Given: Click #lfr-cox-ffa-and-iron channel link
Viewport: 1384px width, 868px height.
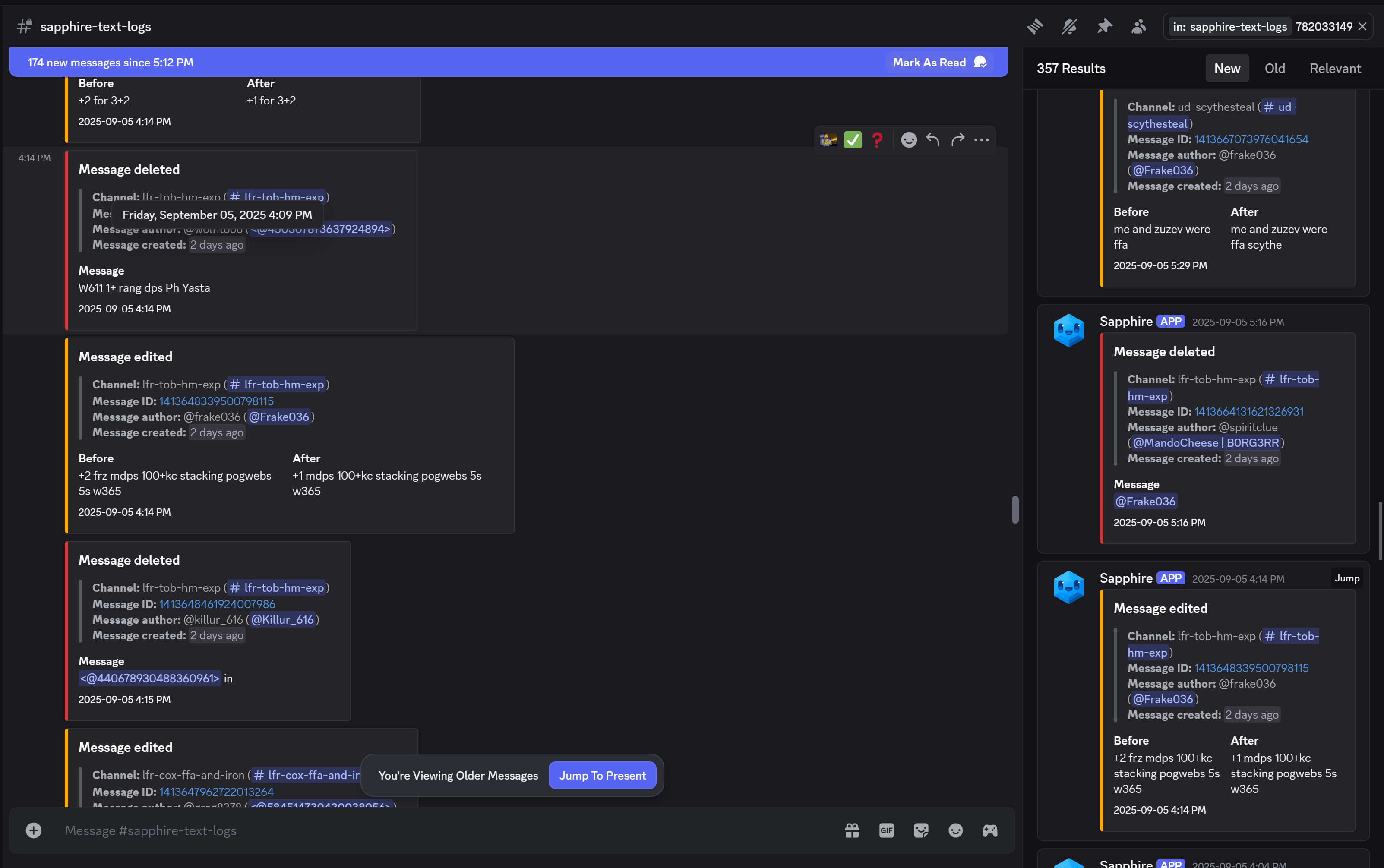Looking at the screenshot, I should pyautogui.click(x=307, y=775).
